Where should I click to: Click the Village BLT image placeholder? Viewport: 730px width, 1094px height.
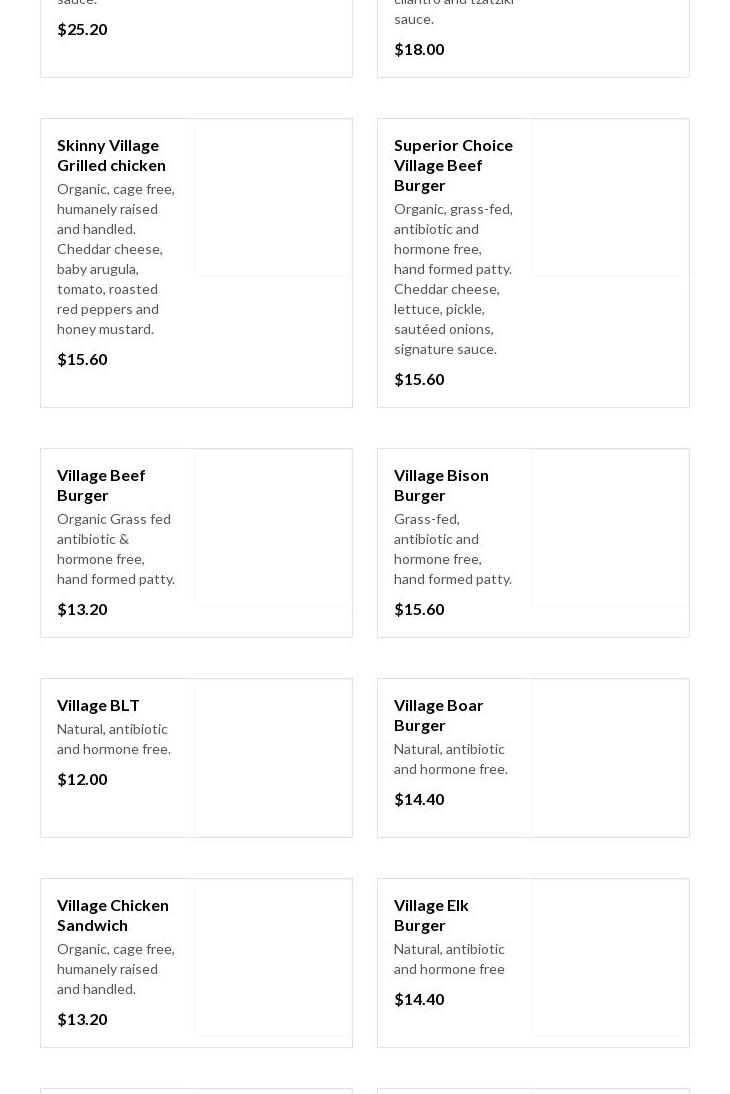[273, 758]
